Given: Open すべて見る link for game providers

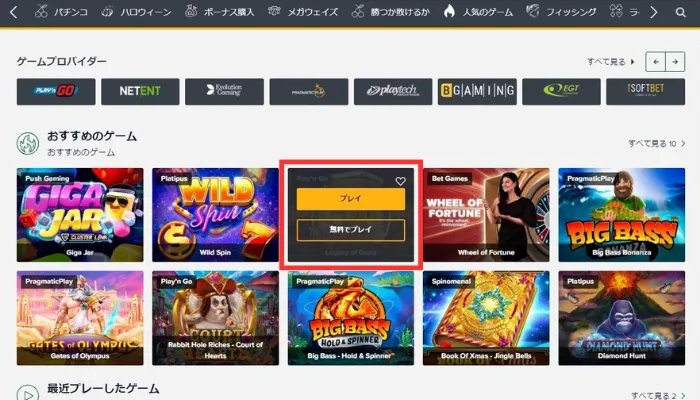Looking at the screenshot, I should click(x=610, y=62).
